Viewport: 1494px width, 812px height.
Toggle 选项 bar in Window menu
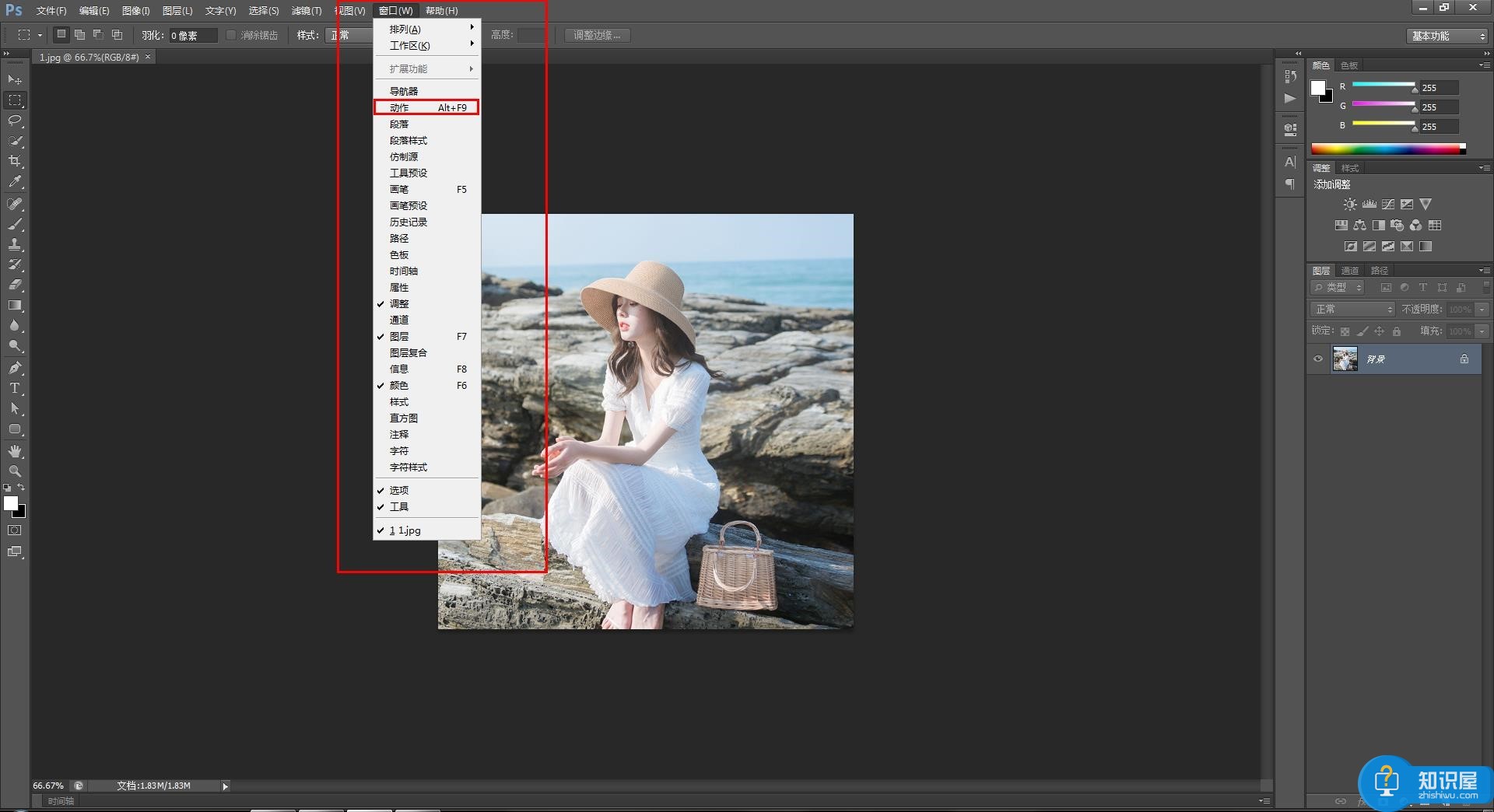tap(426, 491)
